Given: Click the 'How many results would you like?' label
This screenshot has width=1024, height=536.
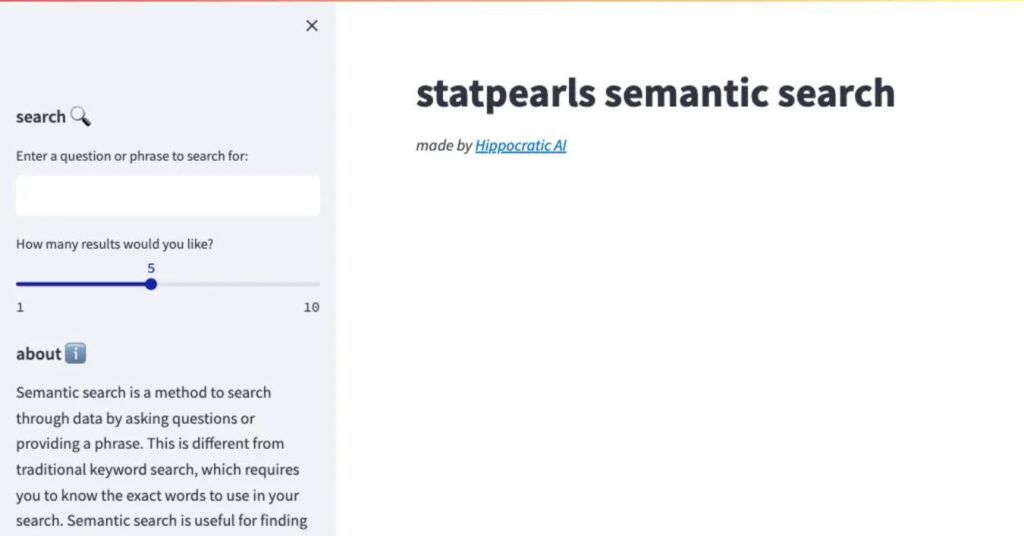Looking at the screenshot, I should [114, 244].
